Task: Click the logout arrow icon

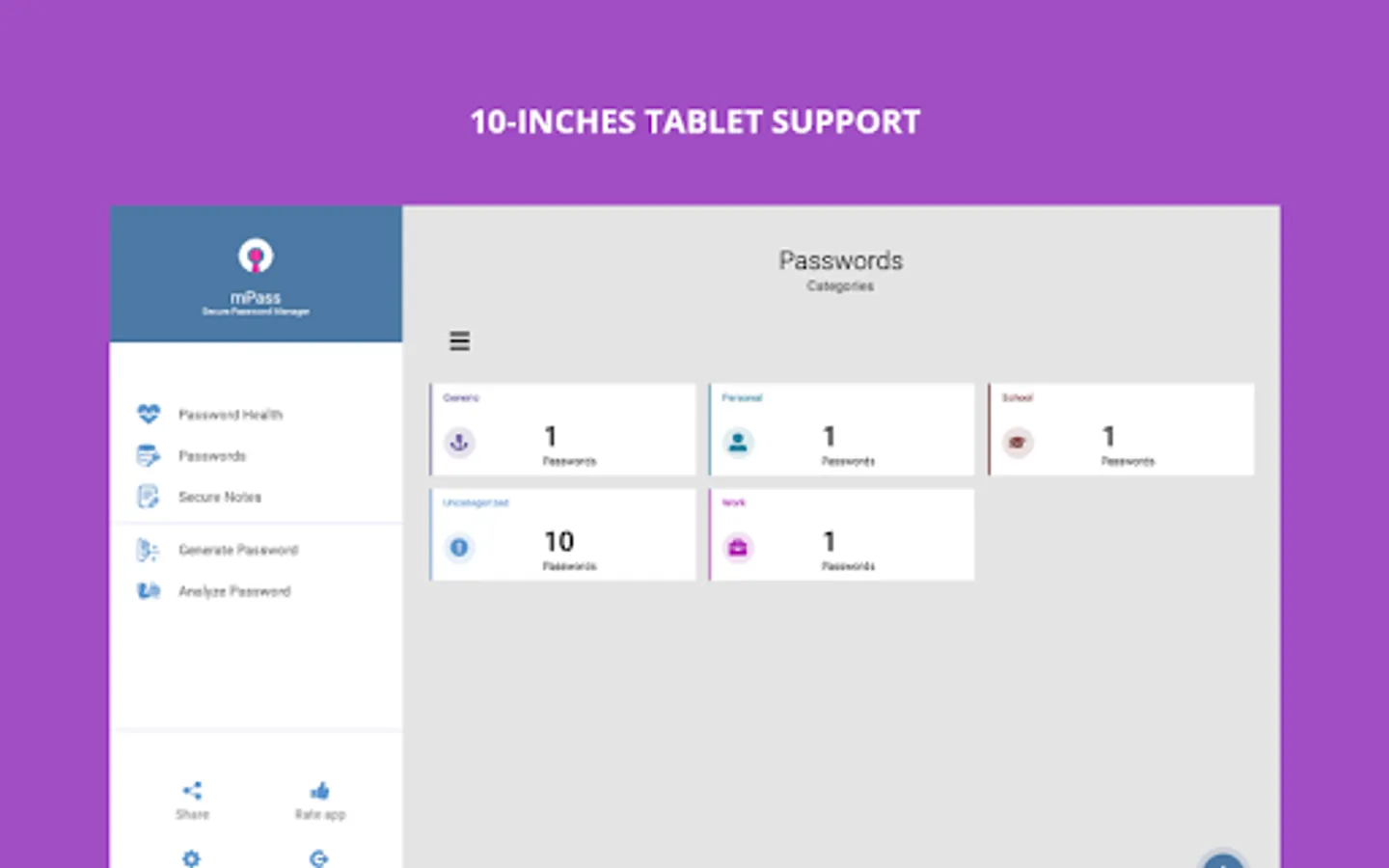Action: coord(319,858)
